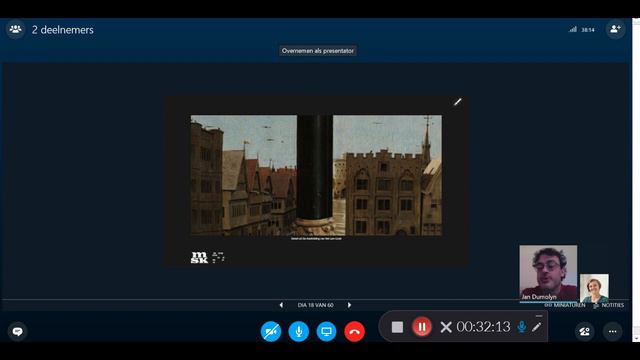Open the MINIATUREN thumbnails view
This screenshot has width=640, height=360.
[x=565, y=305]
